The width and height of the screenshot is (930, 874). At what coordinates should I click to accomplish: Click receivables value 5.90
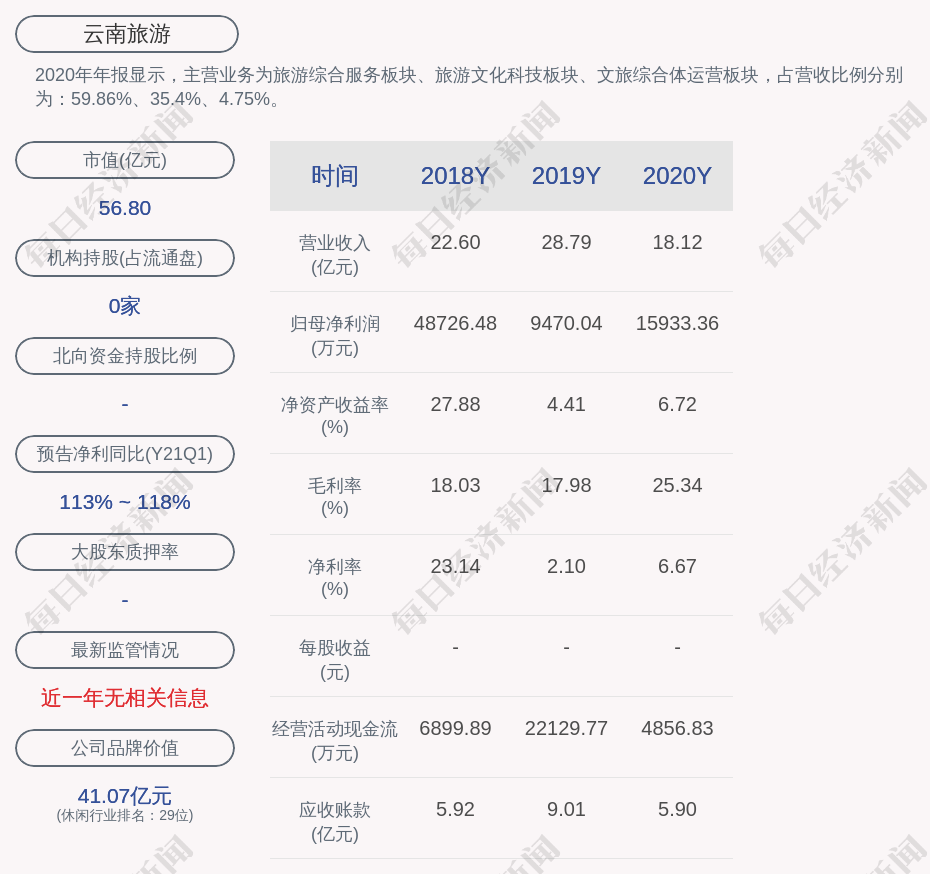[x=677, y=809]
